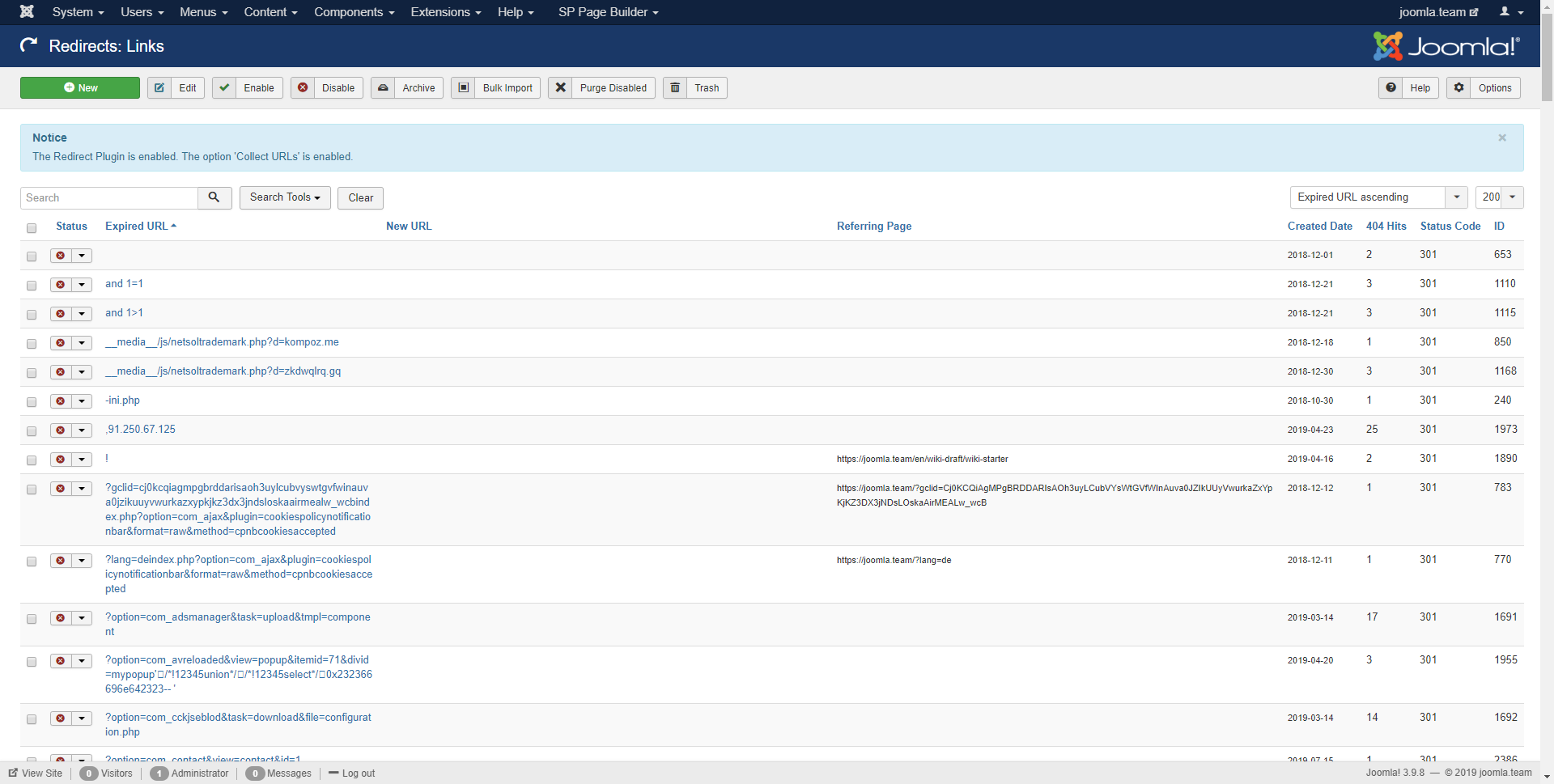Check the select-all checkbox in table header

click(32, 228)
